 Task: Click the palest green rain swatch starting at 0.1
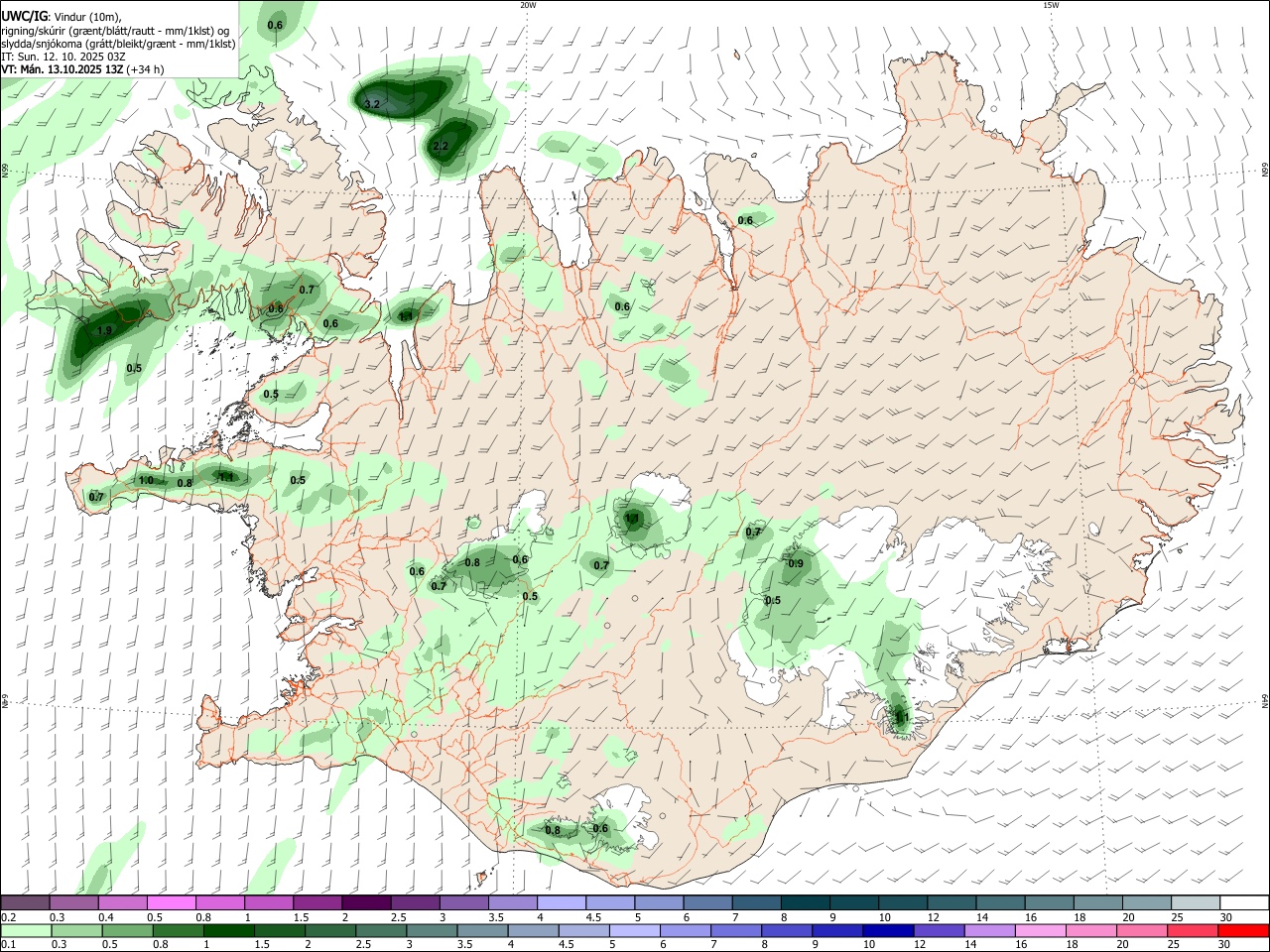point(26,930)
